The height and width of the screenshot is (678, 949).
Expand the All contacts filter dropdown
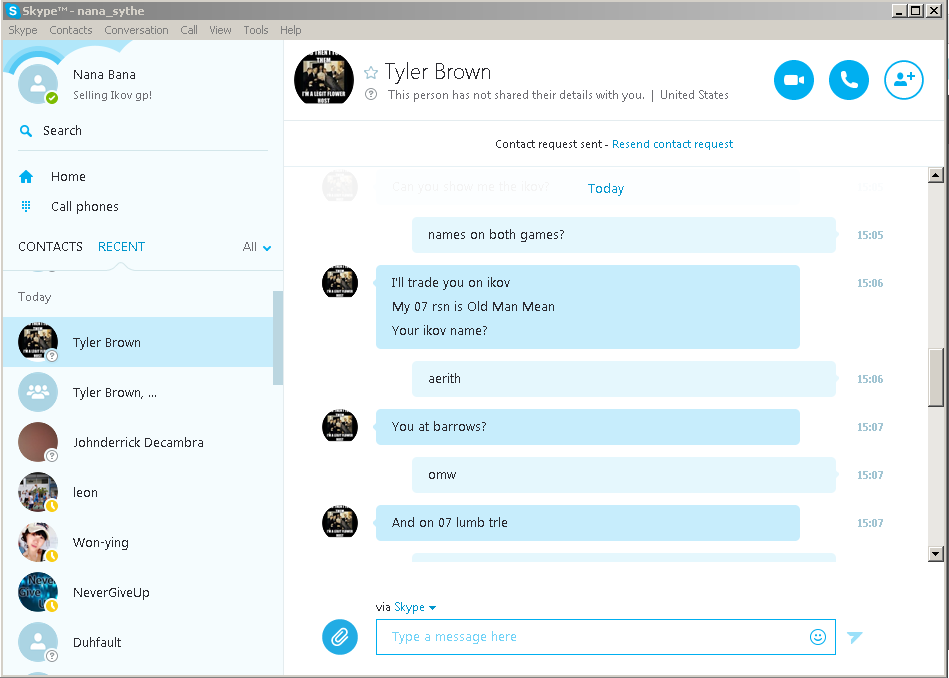pyautogui.click(x=257, y=246)
